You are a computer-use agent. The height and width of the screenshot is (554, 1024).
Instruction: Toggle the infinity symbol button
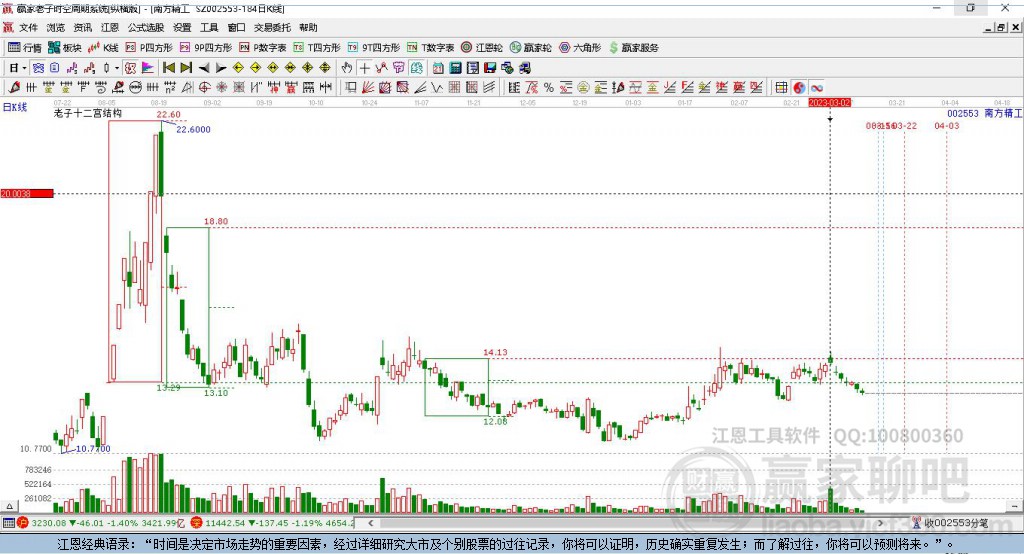(816, 87)
